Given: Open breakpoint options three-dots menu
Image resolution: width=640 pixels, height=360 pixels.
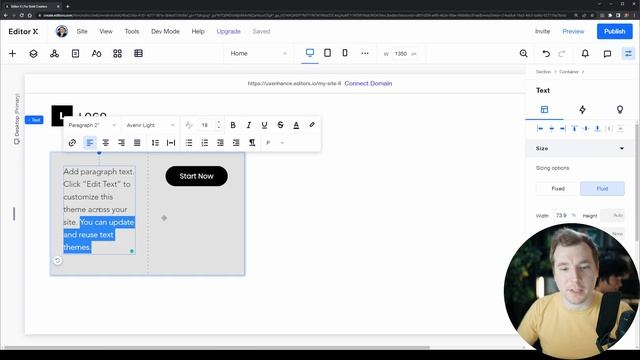Looking at the screenshot, I should pos(365,53).
